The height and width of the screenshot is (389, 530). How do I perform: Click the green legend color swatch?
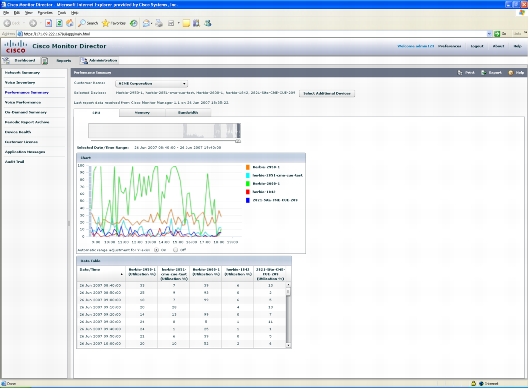tap(248, 184)
